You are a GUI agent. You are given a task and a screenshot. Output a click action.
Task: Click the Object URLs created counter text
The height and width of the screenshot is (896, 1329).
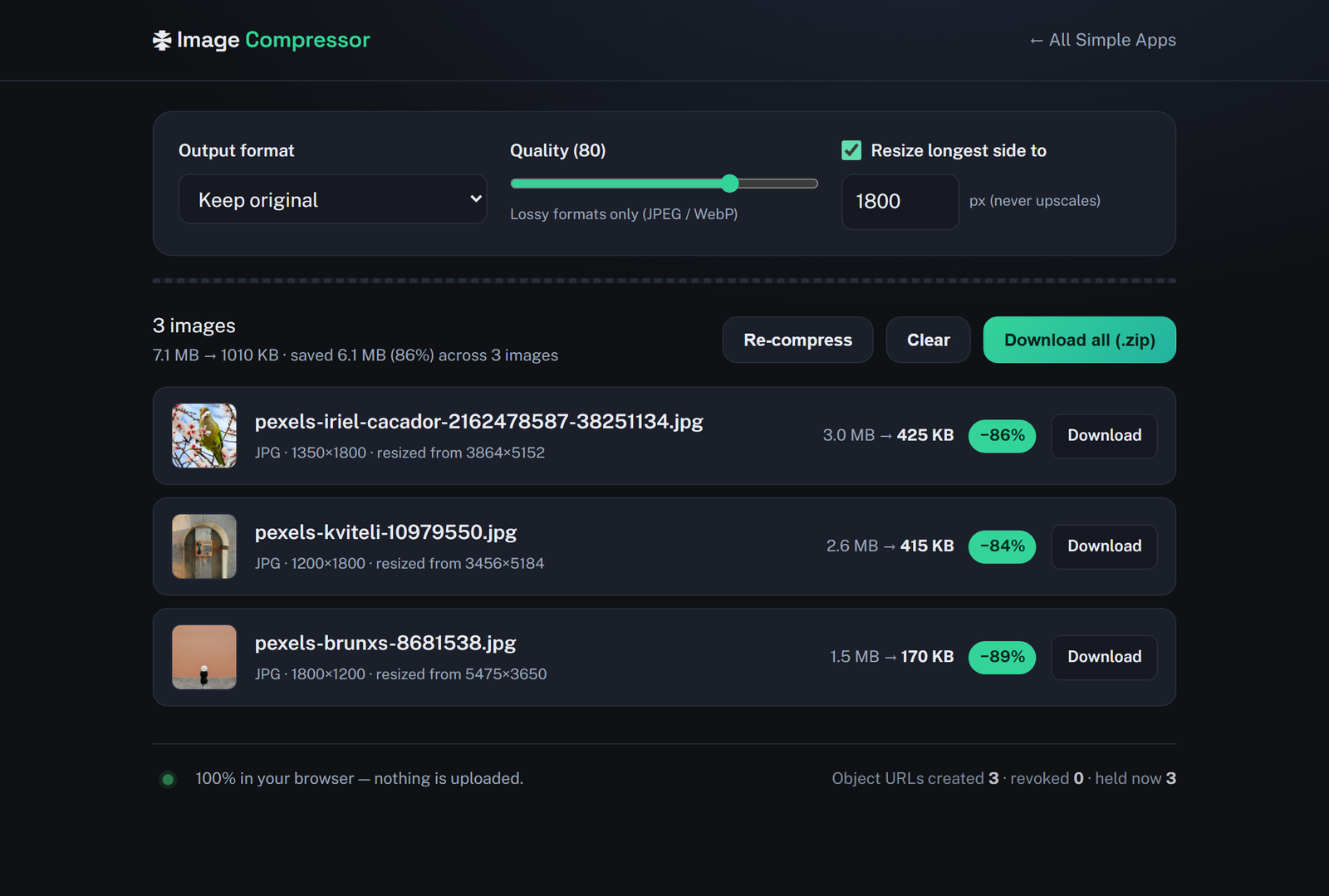click(1003, 779)
